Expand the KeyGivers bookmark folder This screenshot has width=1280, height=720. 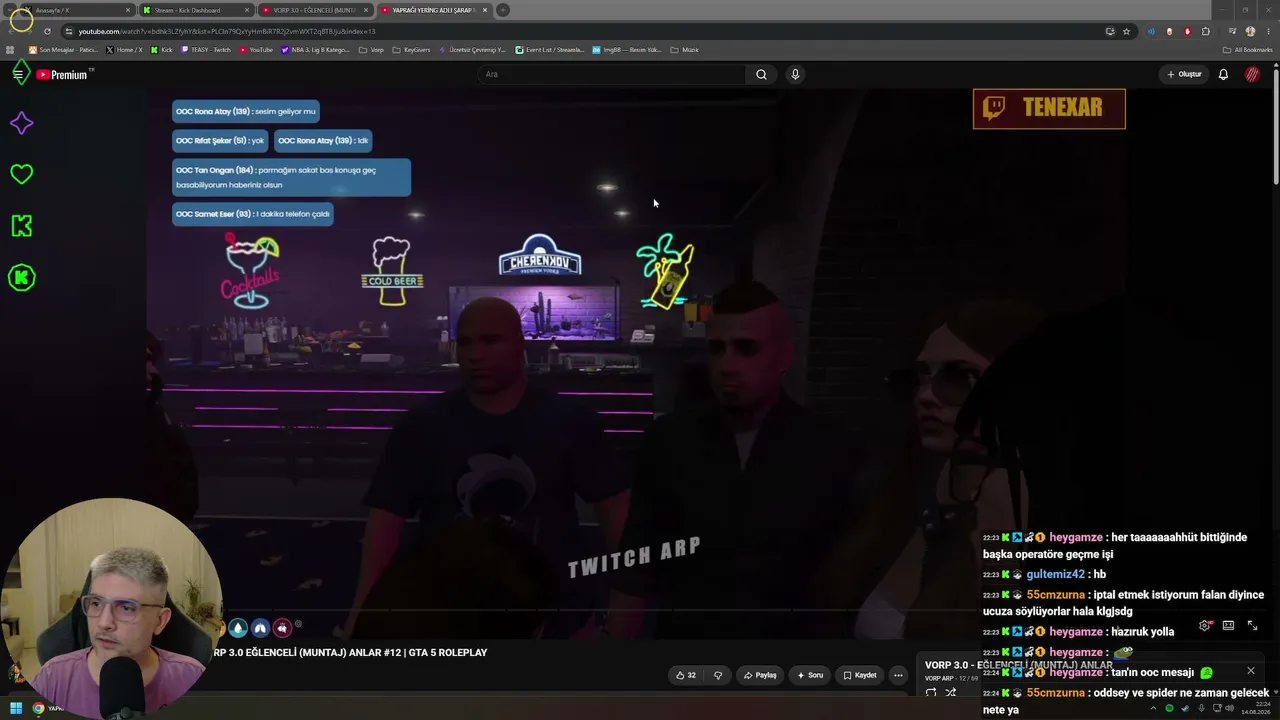click(x=411, y=50)
